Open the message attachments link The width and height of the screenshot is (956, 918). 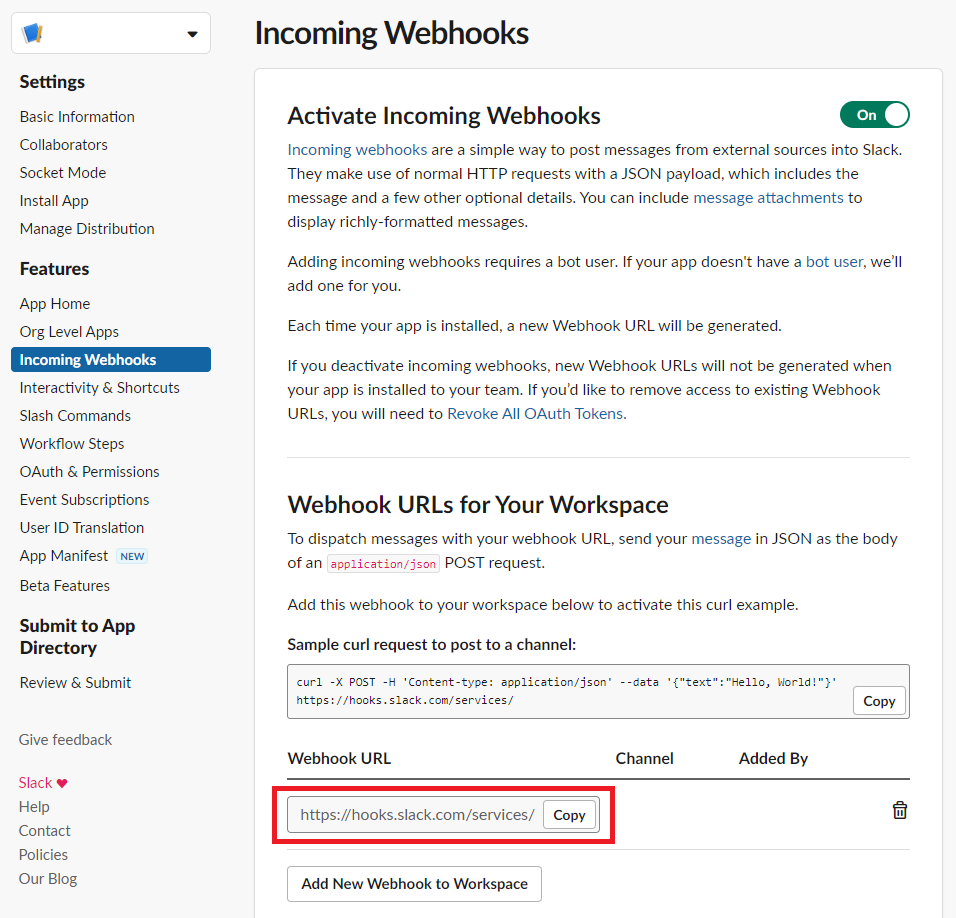point(768,198)
